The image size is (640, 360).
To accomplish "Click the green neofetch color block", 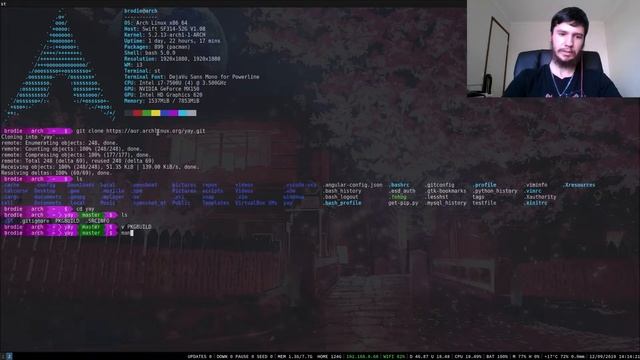I will point(147,113).
